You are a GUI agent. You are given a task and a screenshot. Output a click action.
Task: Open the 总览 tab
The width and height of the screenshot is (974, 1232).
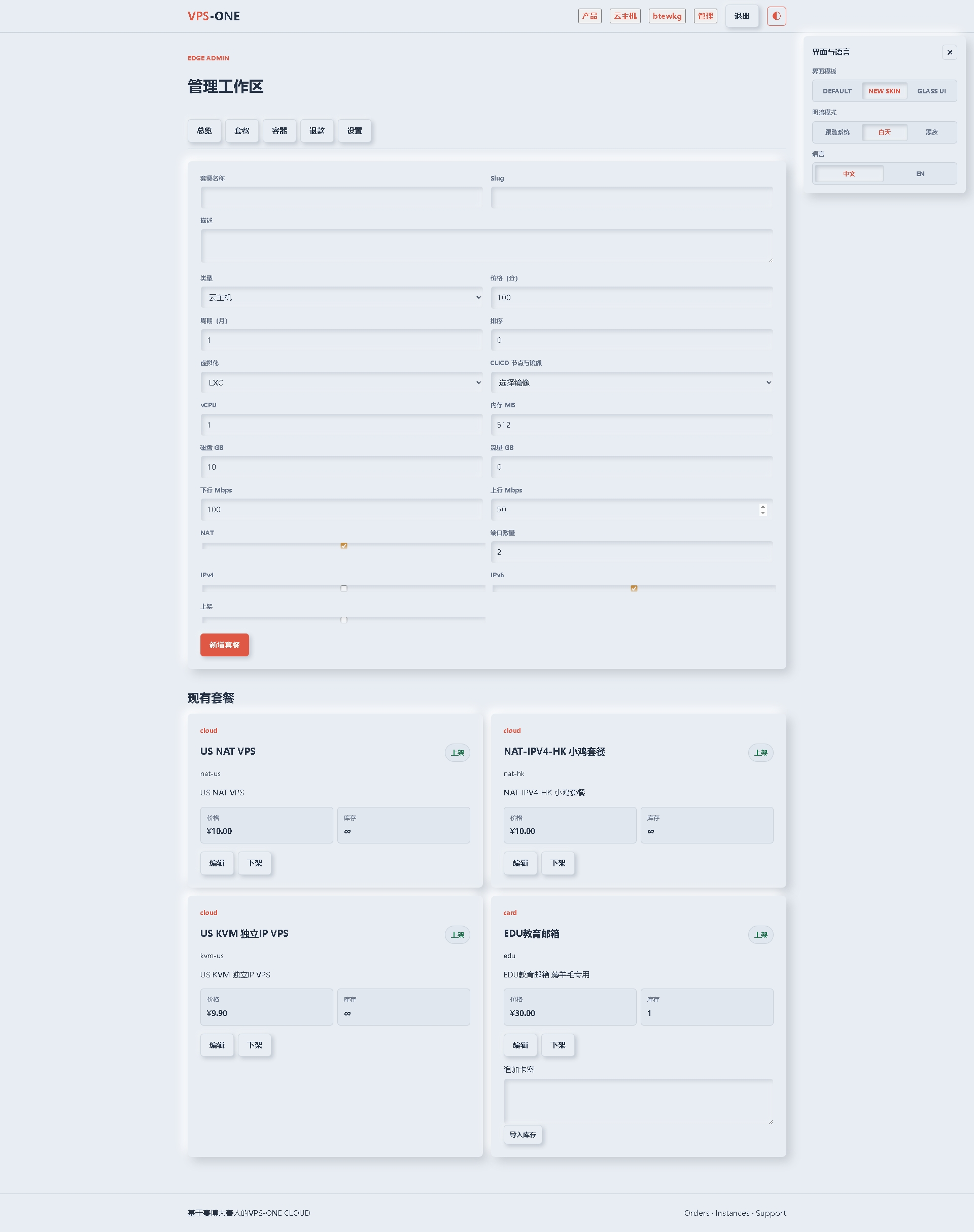pos(204,130)
